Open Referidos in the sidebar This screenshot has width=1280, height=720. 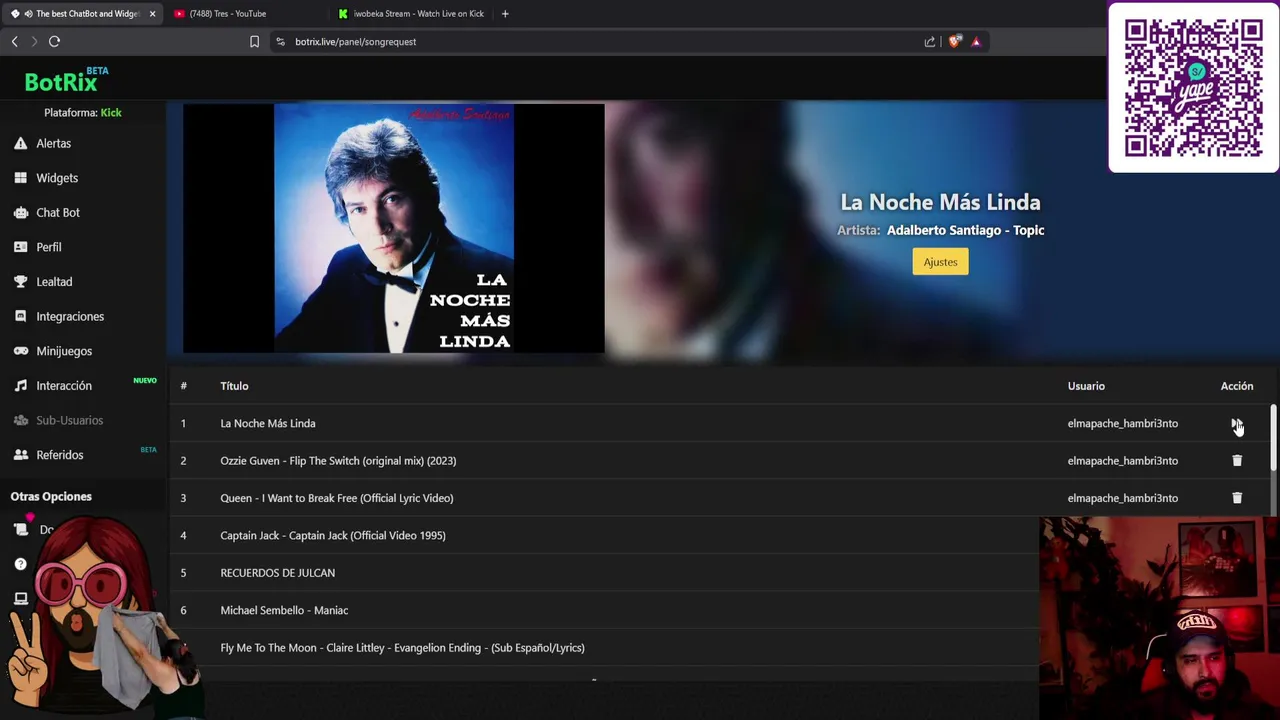click(60, 455)
